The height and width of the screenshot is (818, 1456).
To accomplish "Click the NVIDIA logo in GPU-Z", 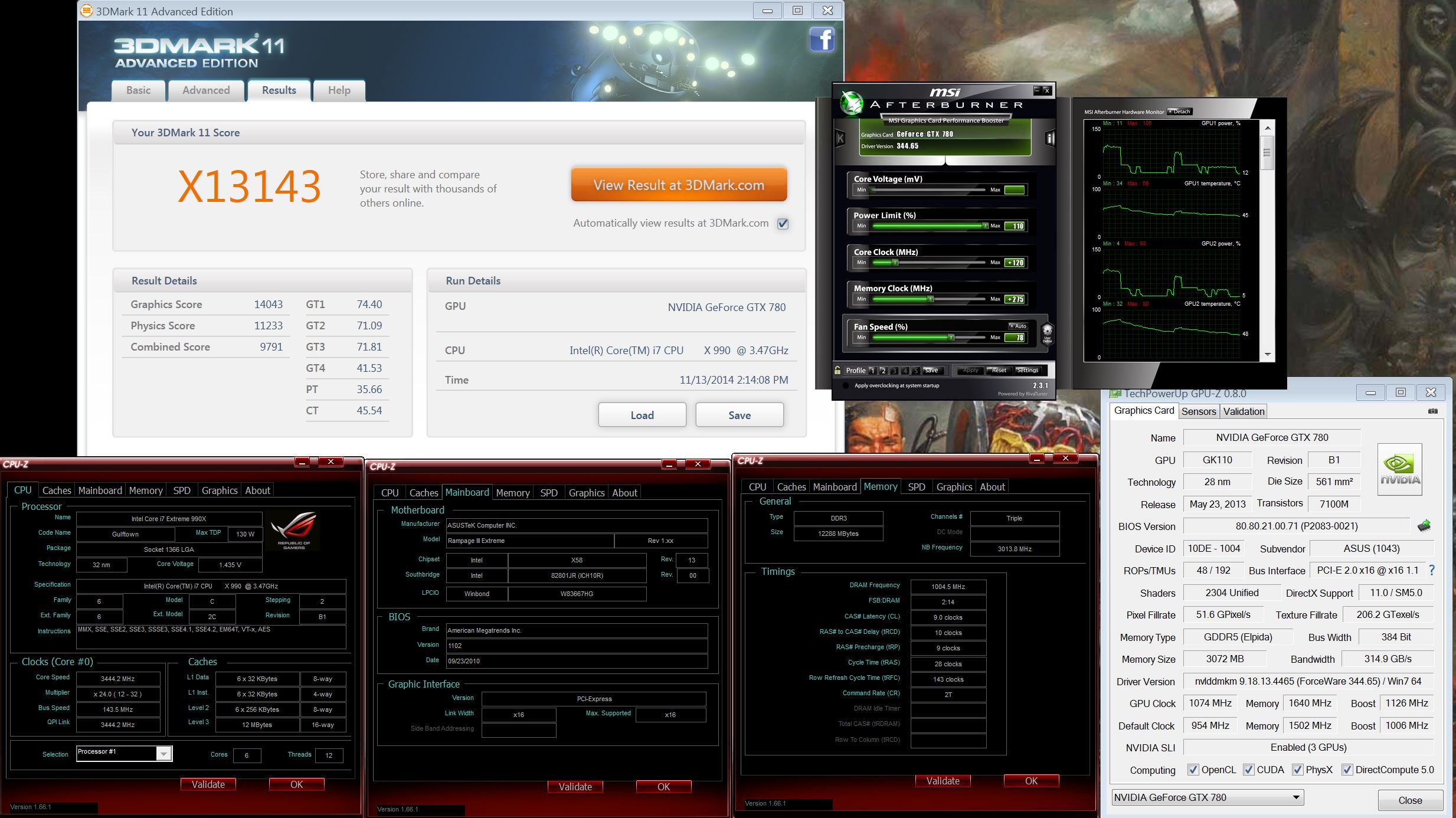I will 1400,469.
